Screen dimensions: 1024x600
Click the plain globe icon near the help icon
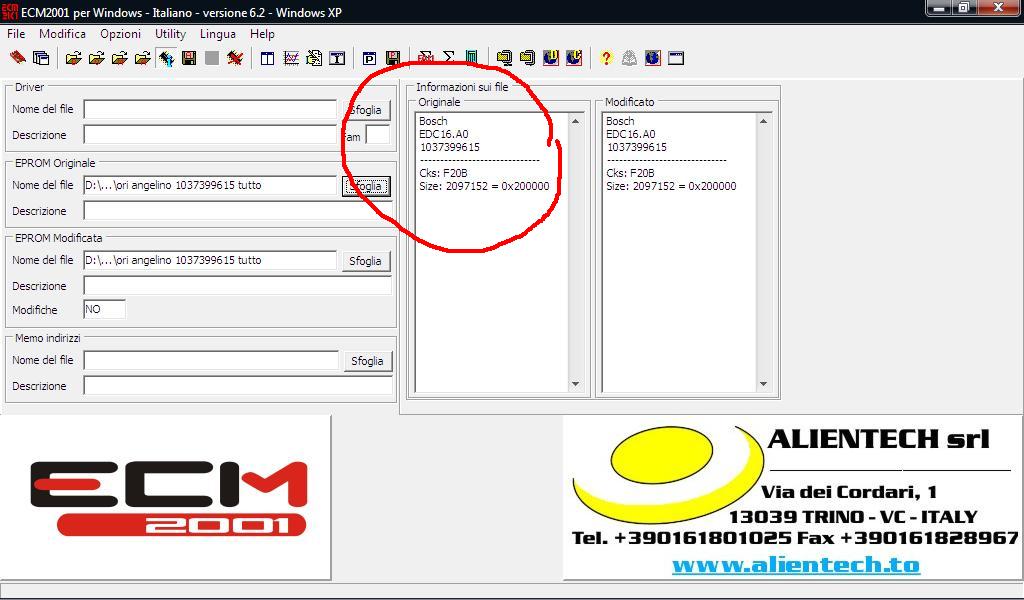[x=652, y=58]
